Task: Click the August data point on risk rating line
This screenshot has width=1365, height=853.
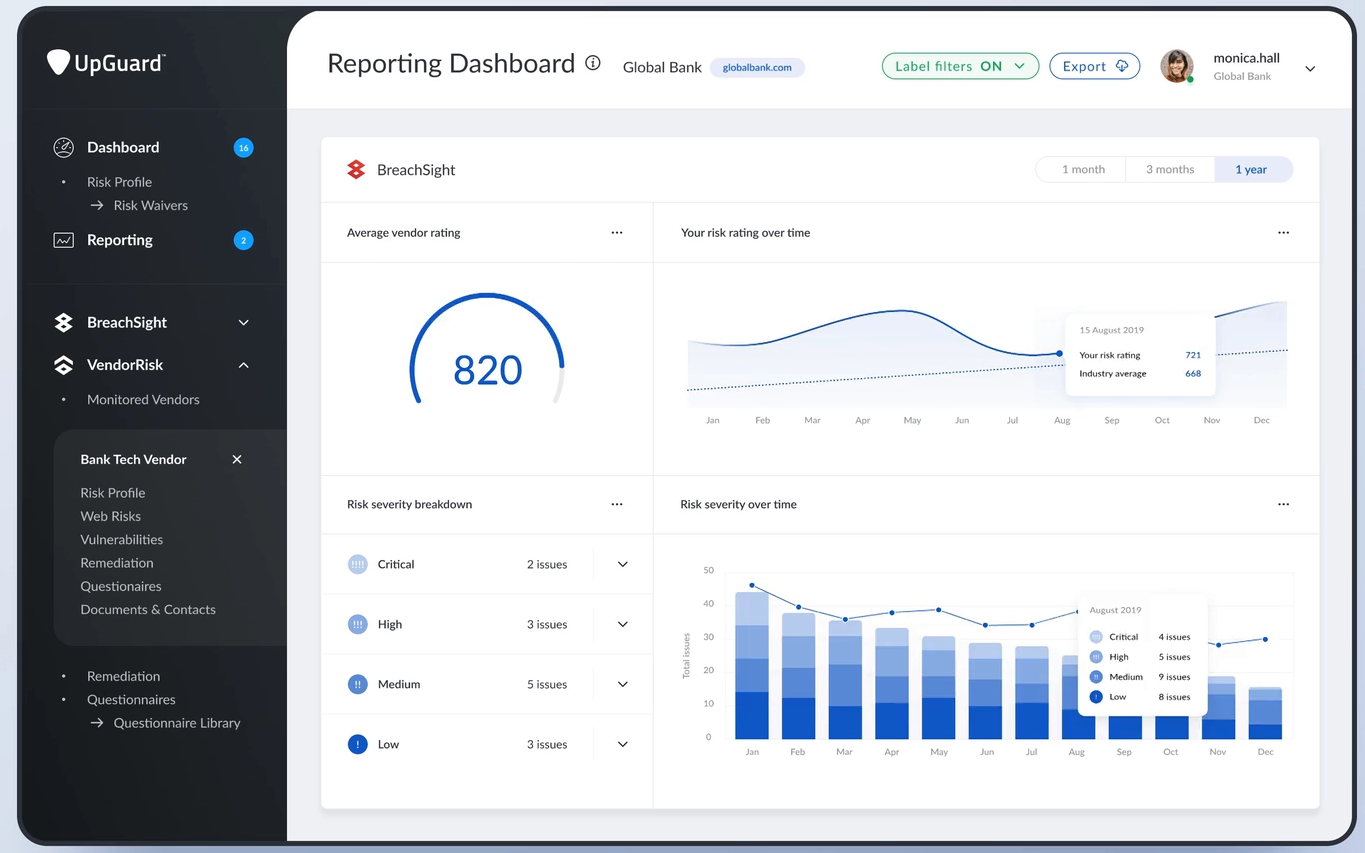Action: [1060, 353]
